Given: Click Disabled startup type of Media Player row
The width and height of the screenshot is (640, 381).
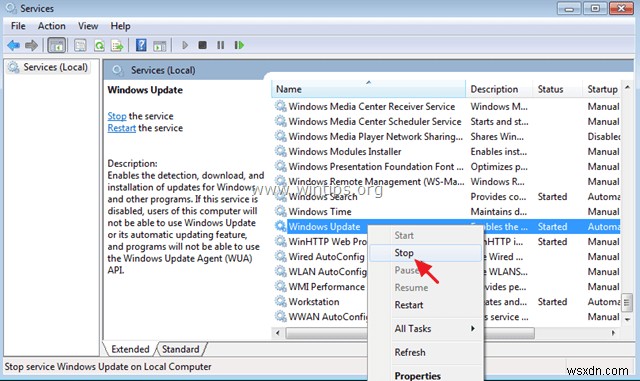Looking at the screenshot, I should click(604, 136).
